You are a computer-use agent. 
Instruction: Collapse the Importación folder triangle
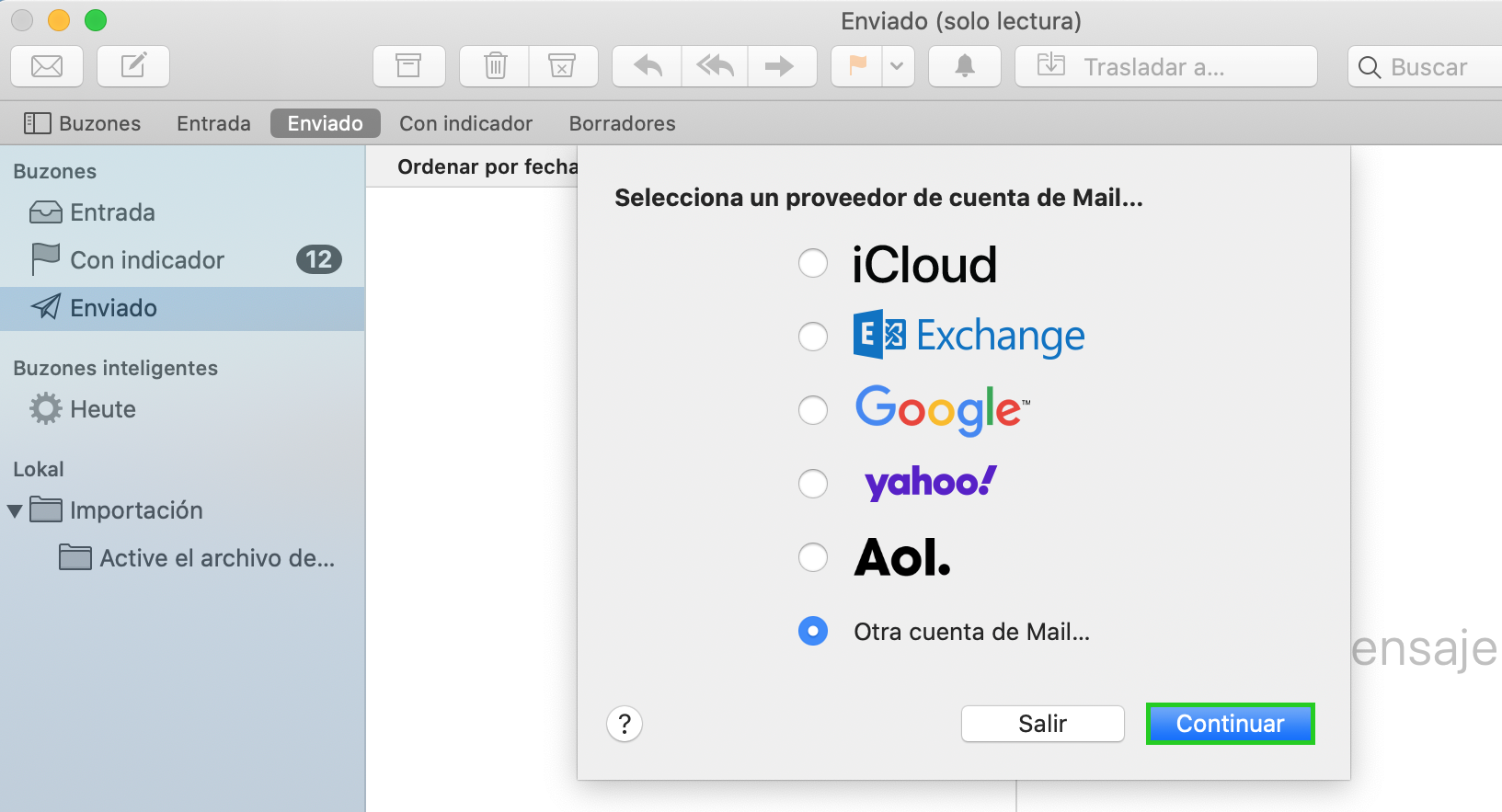[x=15, y=510]
